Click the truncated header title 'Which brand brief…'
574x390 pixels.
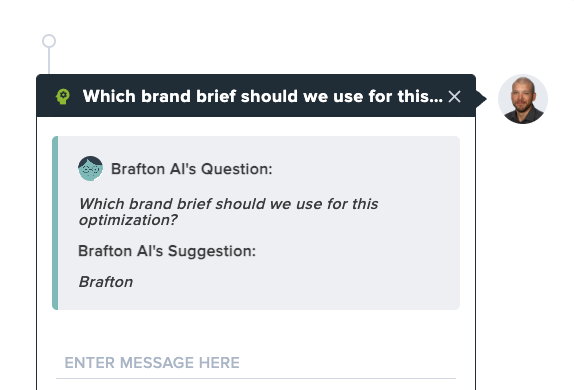coord(262,96)
